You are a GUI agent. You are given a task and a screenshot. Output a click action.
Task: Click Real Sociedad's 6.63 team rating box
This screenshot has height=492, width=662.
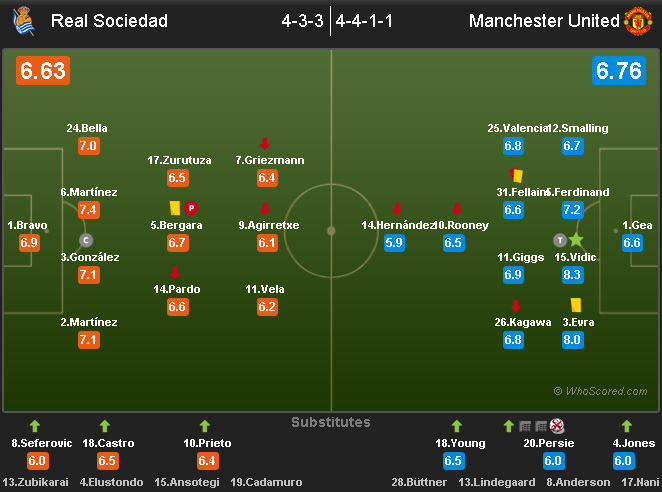(x=42, y=71)
